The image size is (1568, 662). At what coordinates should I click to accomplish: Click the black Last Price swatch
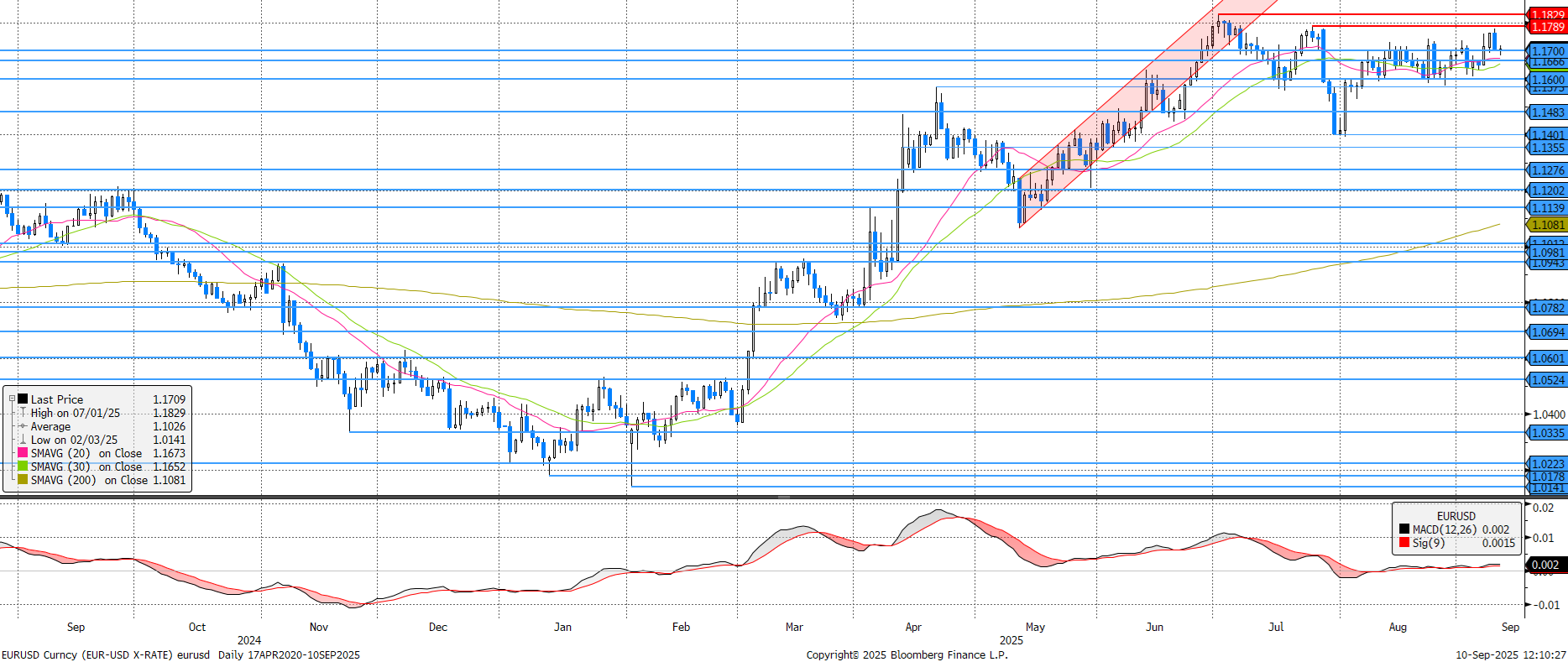(x=23, y=399)
